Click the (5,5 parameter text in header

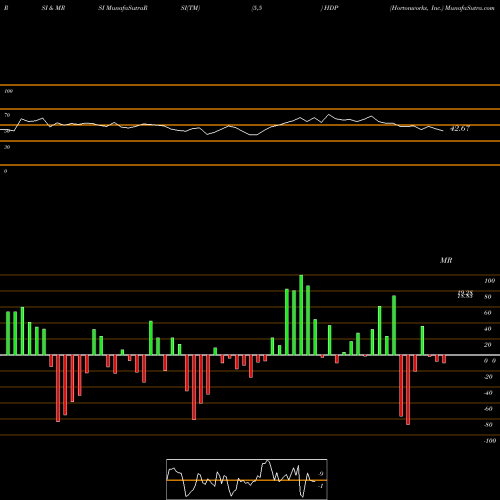pyautogui.click(x=257, y=8)
